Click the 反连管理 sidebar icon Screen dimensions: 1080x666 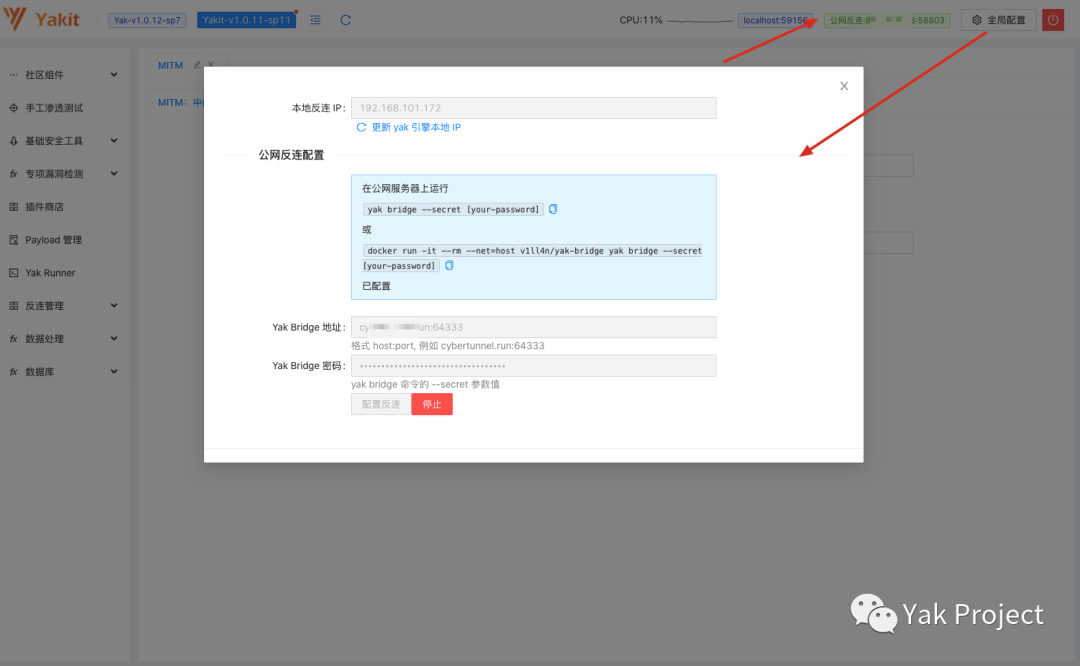[x=14, y=306]
